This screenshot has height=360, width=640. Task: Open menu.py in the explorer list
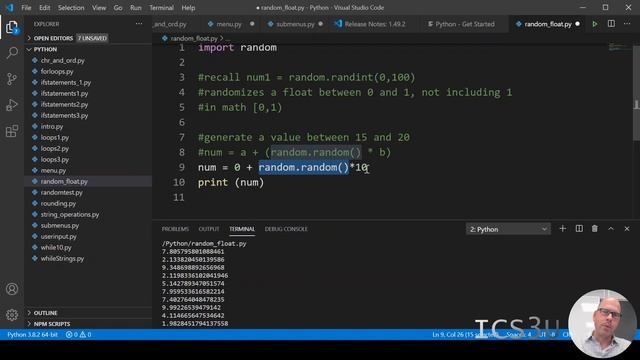click(53, 171)
